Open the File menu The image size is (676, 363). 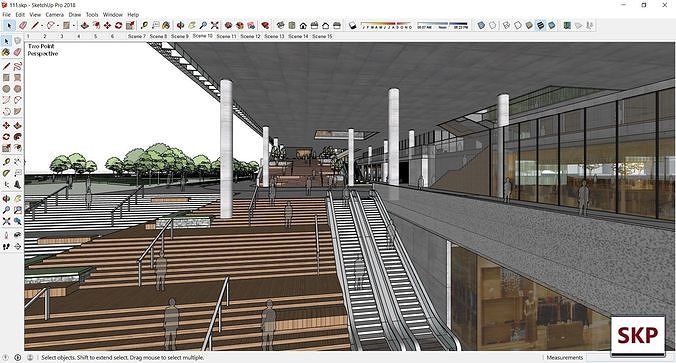click(6, 15)
